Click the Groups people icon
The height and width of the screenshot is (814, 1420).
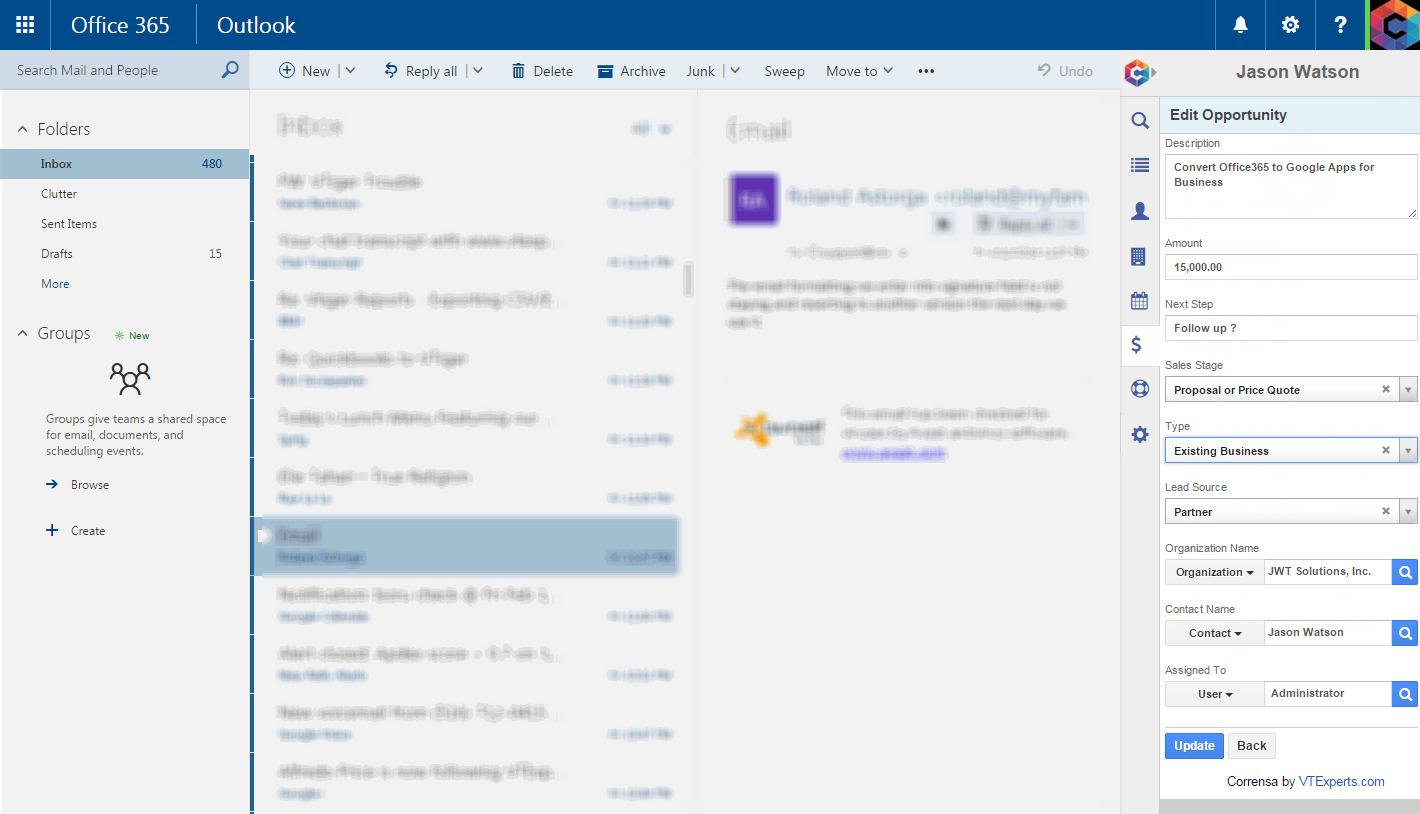[x=130, y=378]
